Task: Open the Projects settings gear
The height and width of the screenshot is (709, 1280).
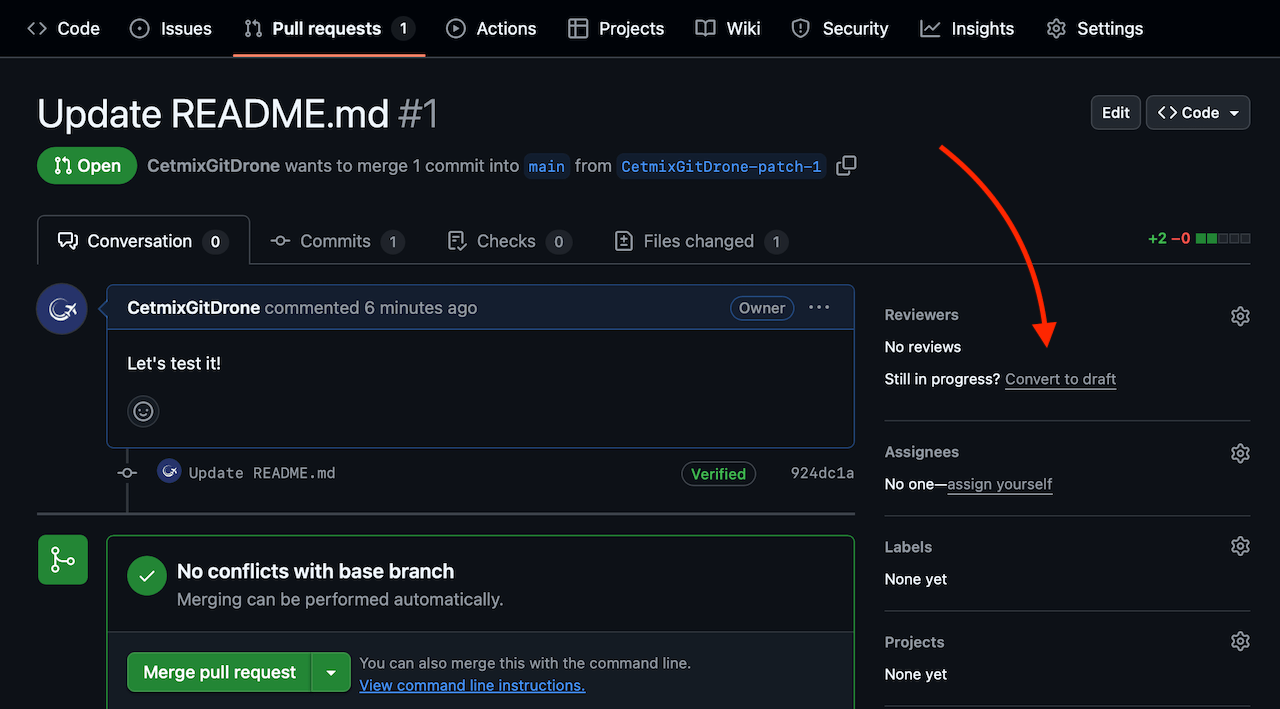Action: pos(1240,641)
